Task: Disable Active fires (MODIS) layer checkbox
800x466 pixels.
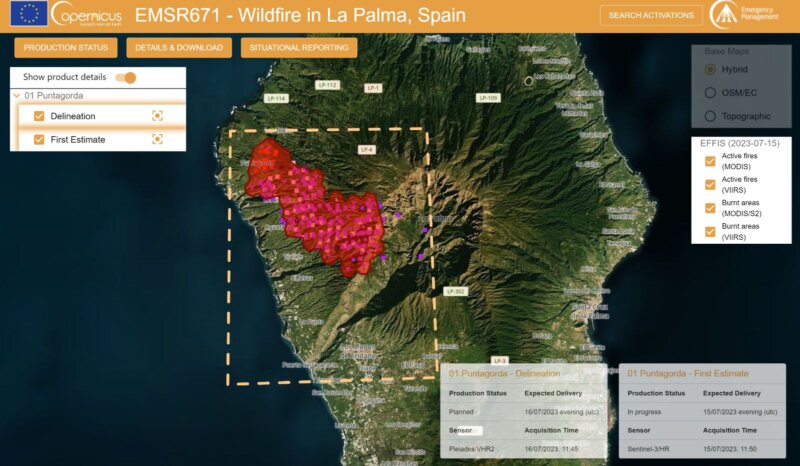Action: pyautogui.click(x=710, y=161)
